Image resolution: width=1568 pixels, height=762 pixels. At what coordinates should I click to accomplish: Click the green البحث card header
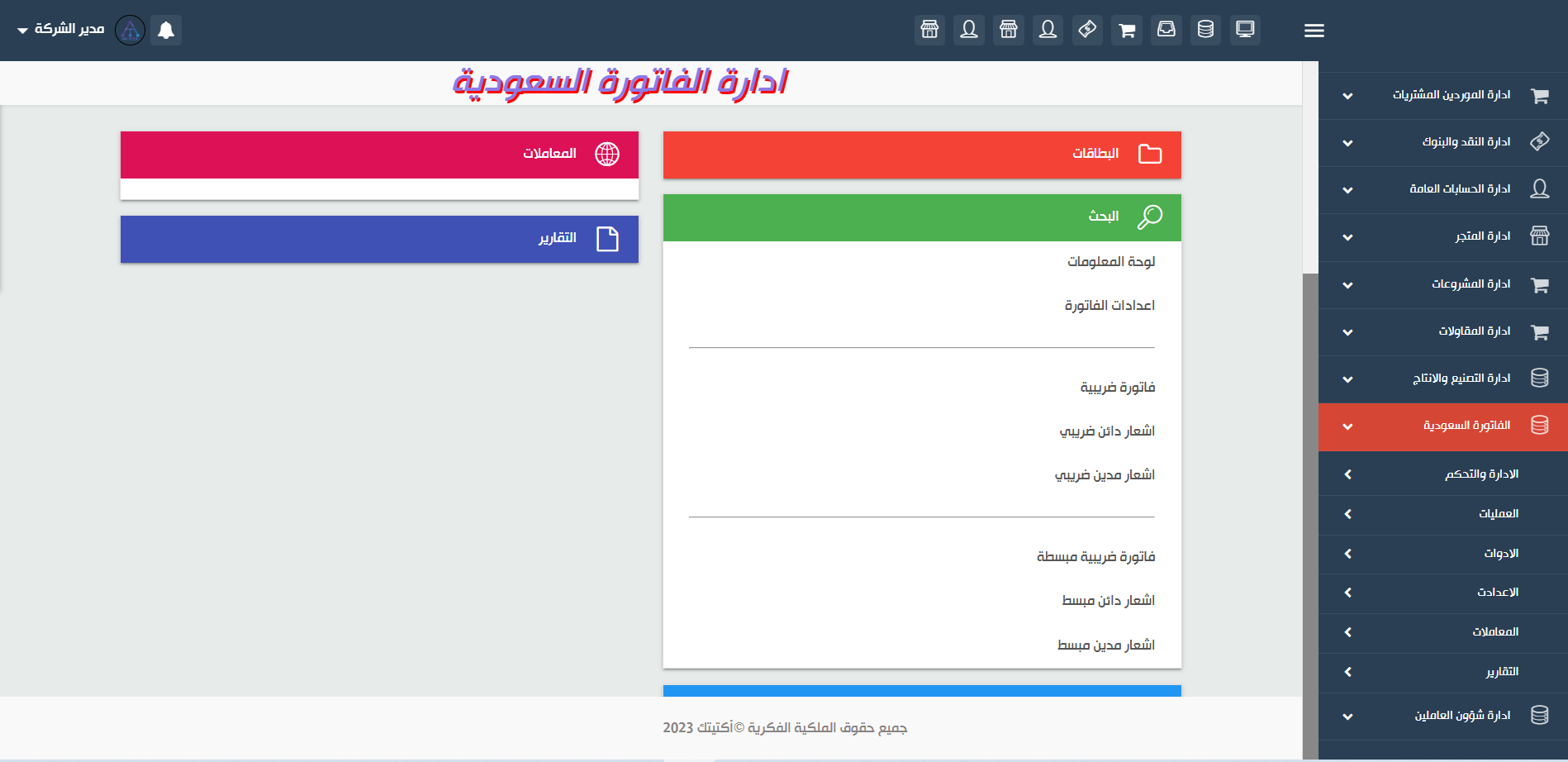pyautogui.click(x=922, y=217)
